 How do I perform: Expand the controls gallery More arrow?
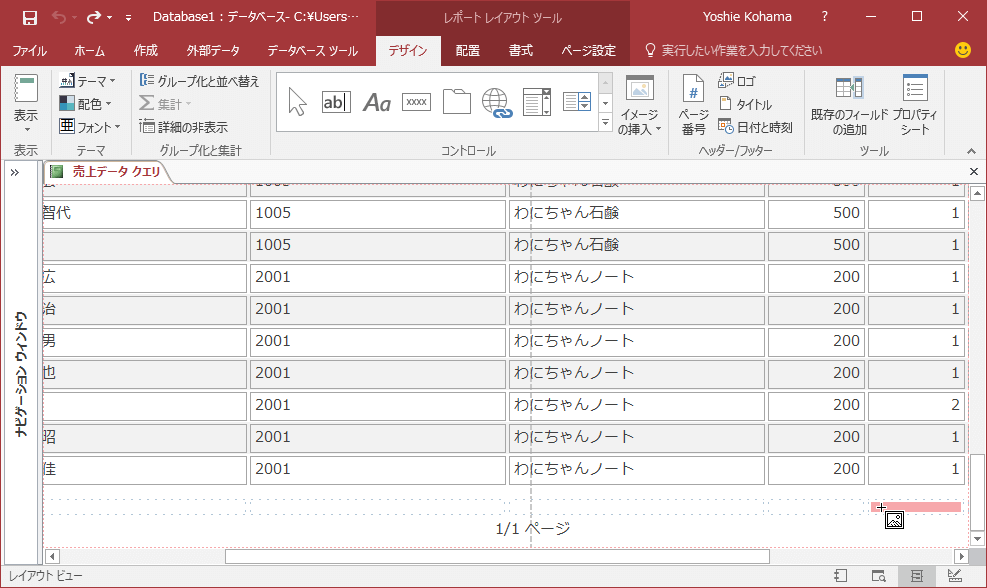tap(606, 122)
